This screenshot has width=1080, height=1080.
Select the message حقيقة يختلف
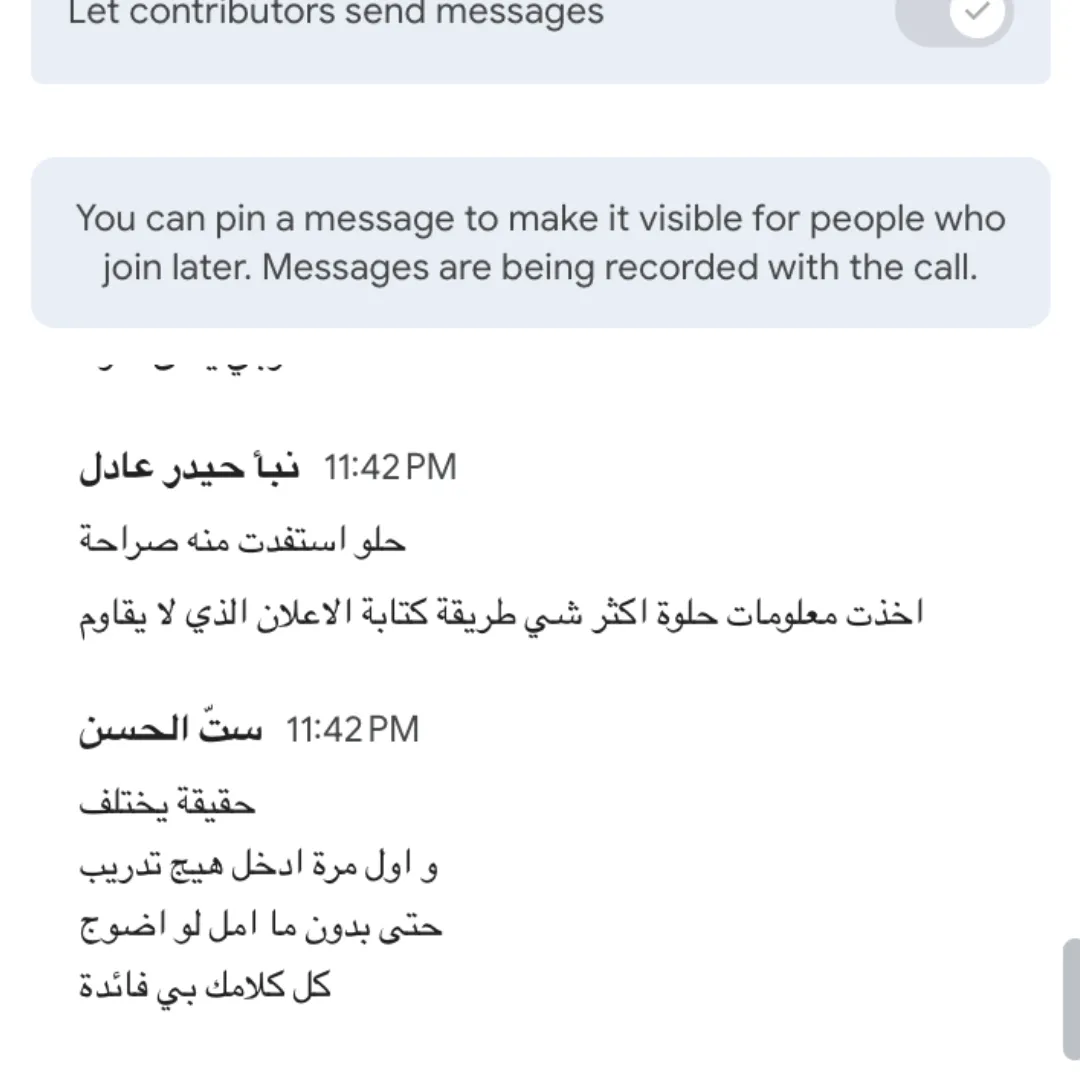(167, 803)
